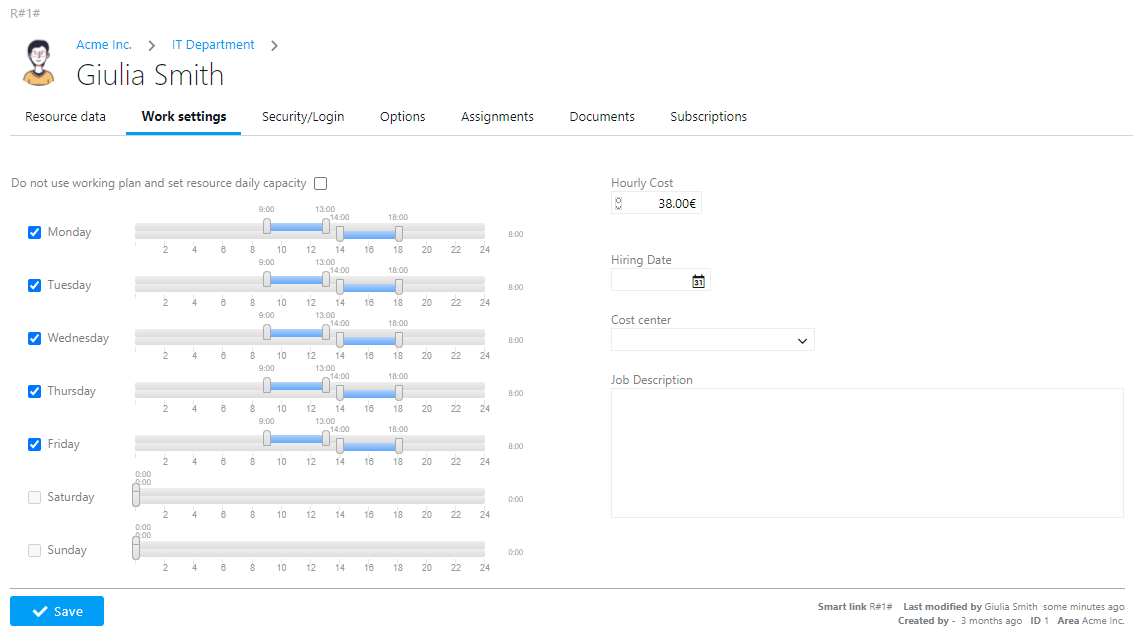Click Tuesday's 18:00 end slider handle
Viewport: 1133px width, 642px height.
(x=399, y=286)
